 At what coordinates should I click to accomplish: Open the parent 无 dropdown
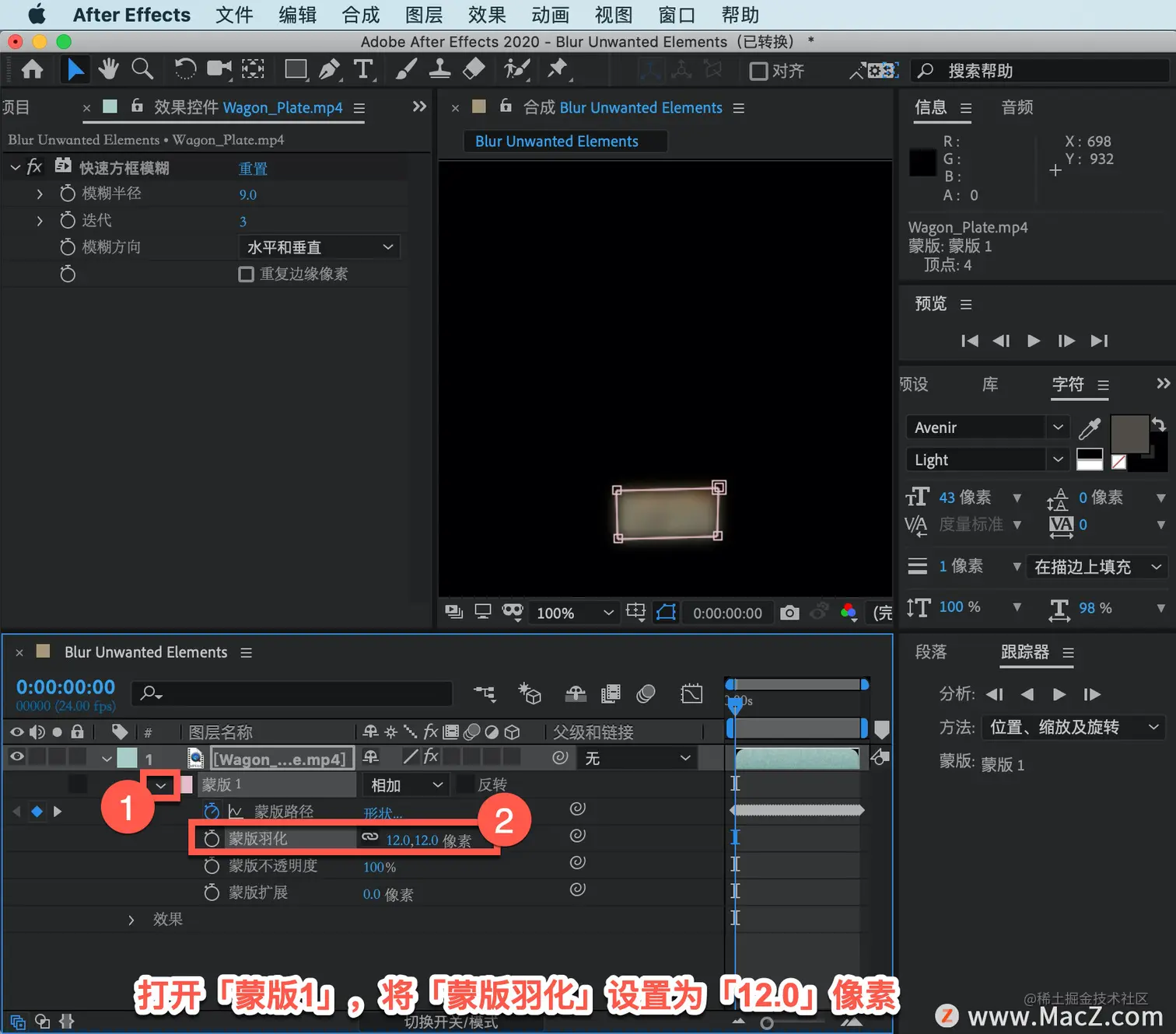[637, 758]
